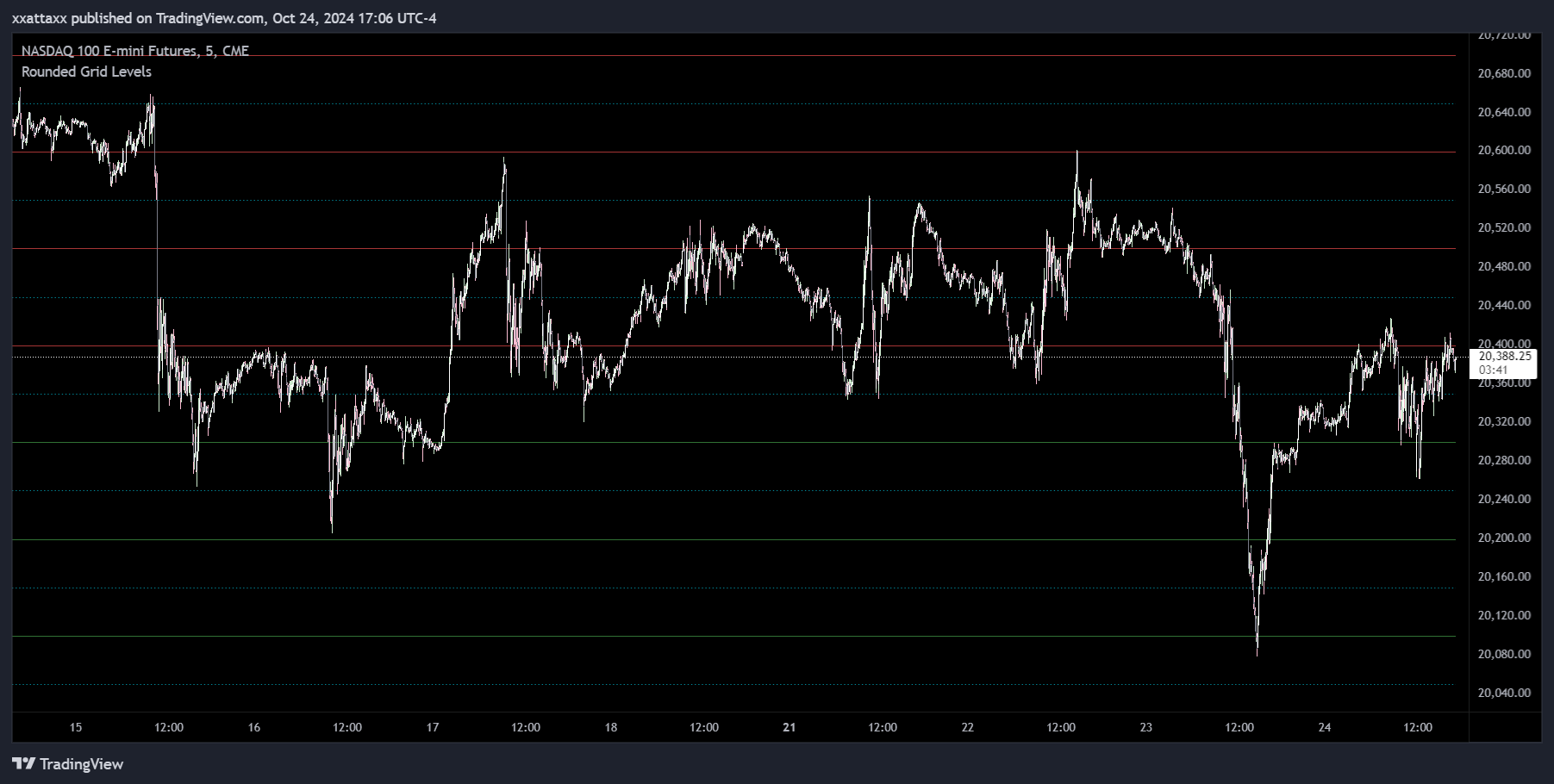Viewport: 1554px width, 784px height.
Task: Click the 20,240.00 price axis label
Action: (x=1504, y=499)
